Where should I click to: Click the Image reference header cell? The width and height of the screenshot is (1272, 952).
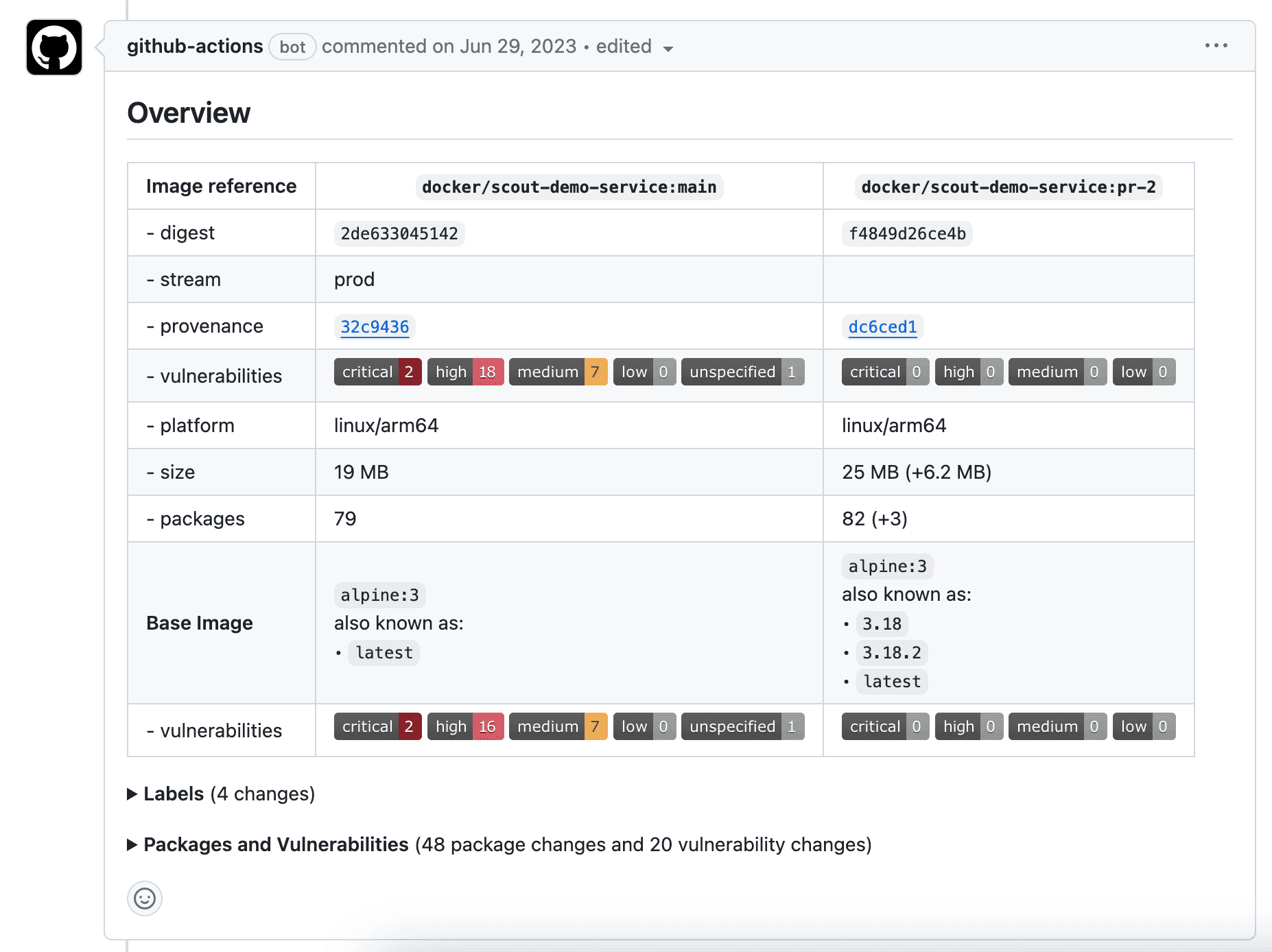click(222, 186)
